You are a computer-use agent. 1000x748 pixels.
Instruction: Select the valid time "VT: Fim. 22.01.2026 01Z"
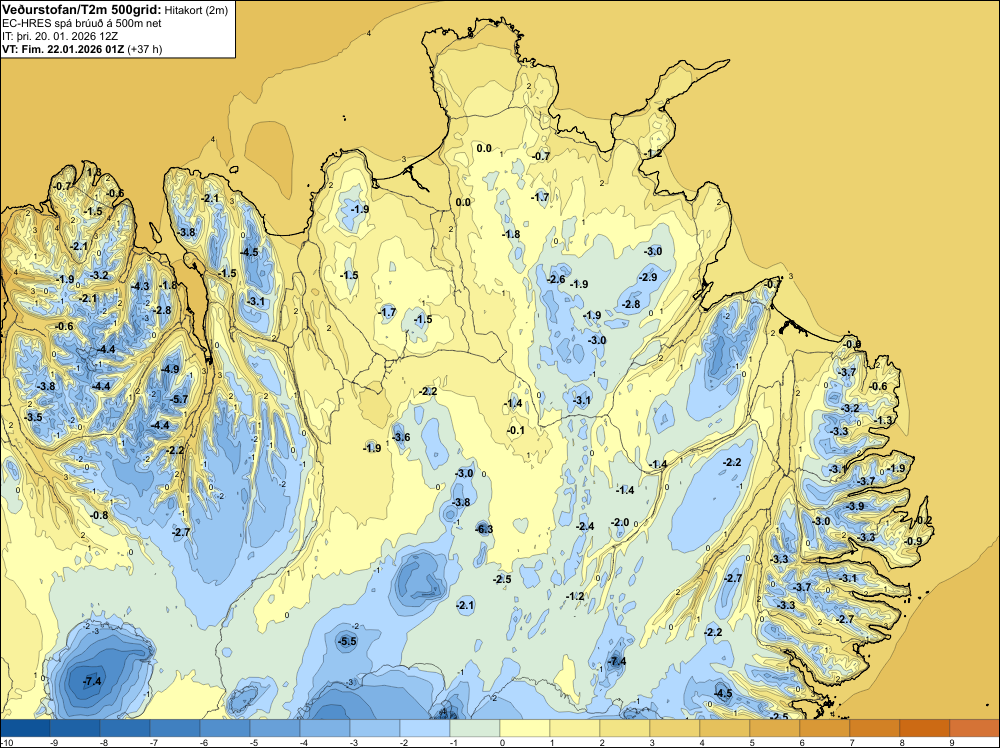click(64, 49)
